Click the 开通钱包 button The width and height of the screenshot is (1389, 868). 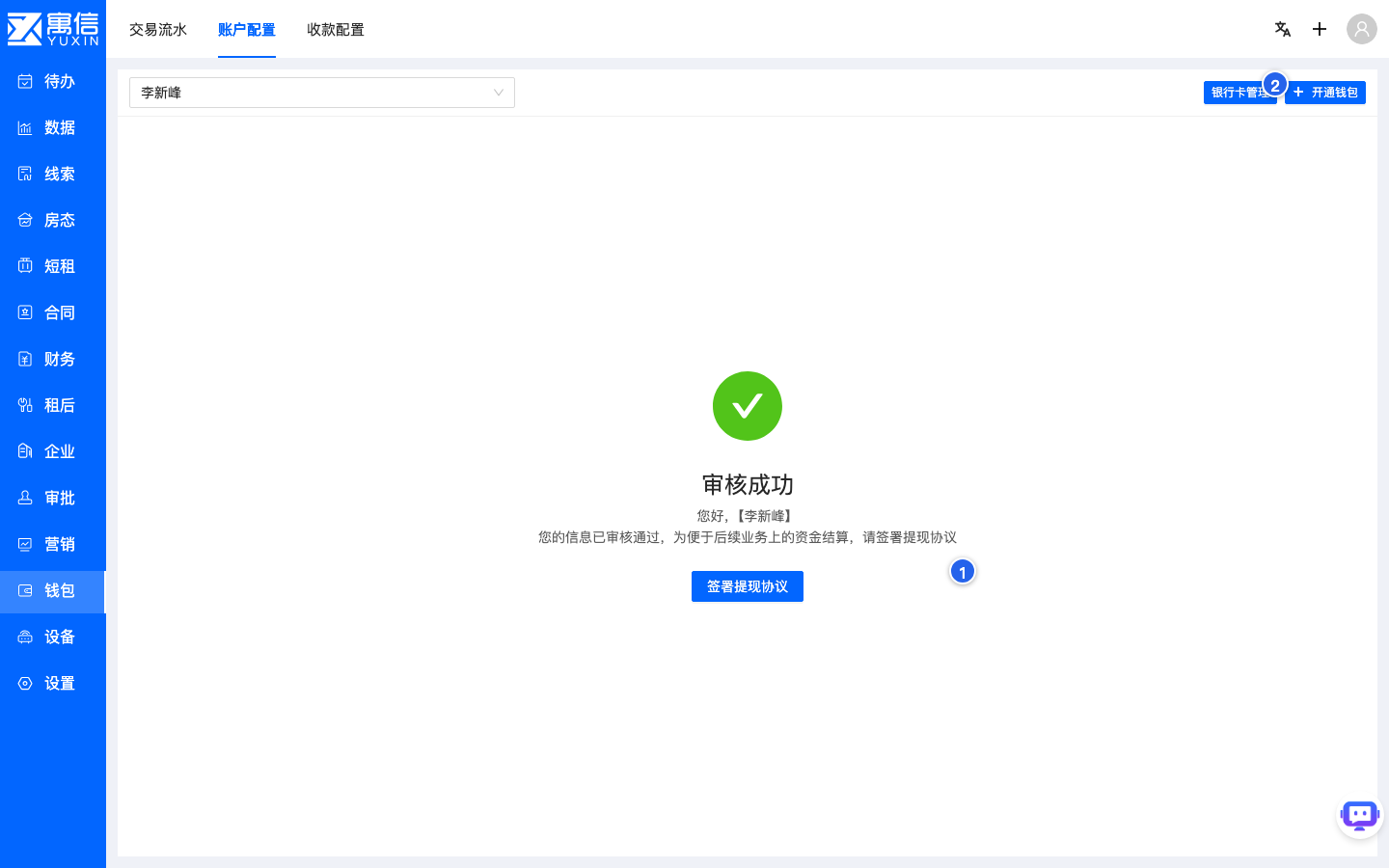(x=1325, y=93)
